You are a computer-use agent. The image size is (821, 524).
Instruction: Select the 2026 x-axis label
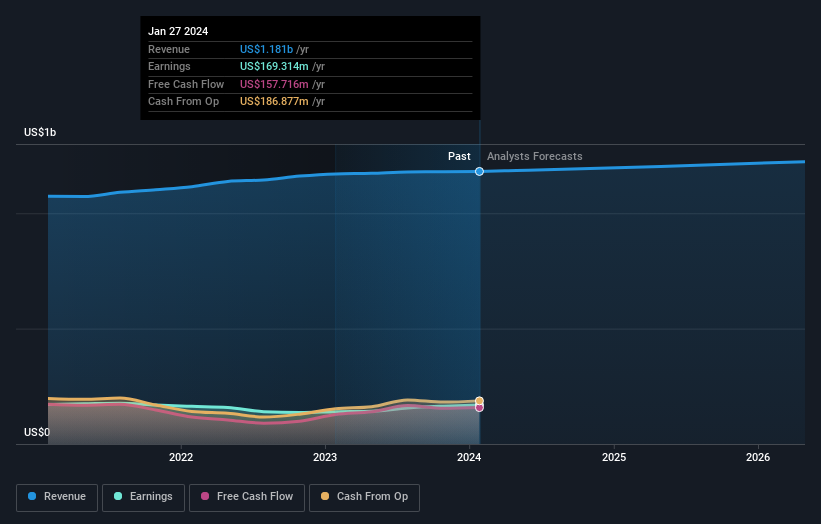pos(758,457)
